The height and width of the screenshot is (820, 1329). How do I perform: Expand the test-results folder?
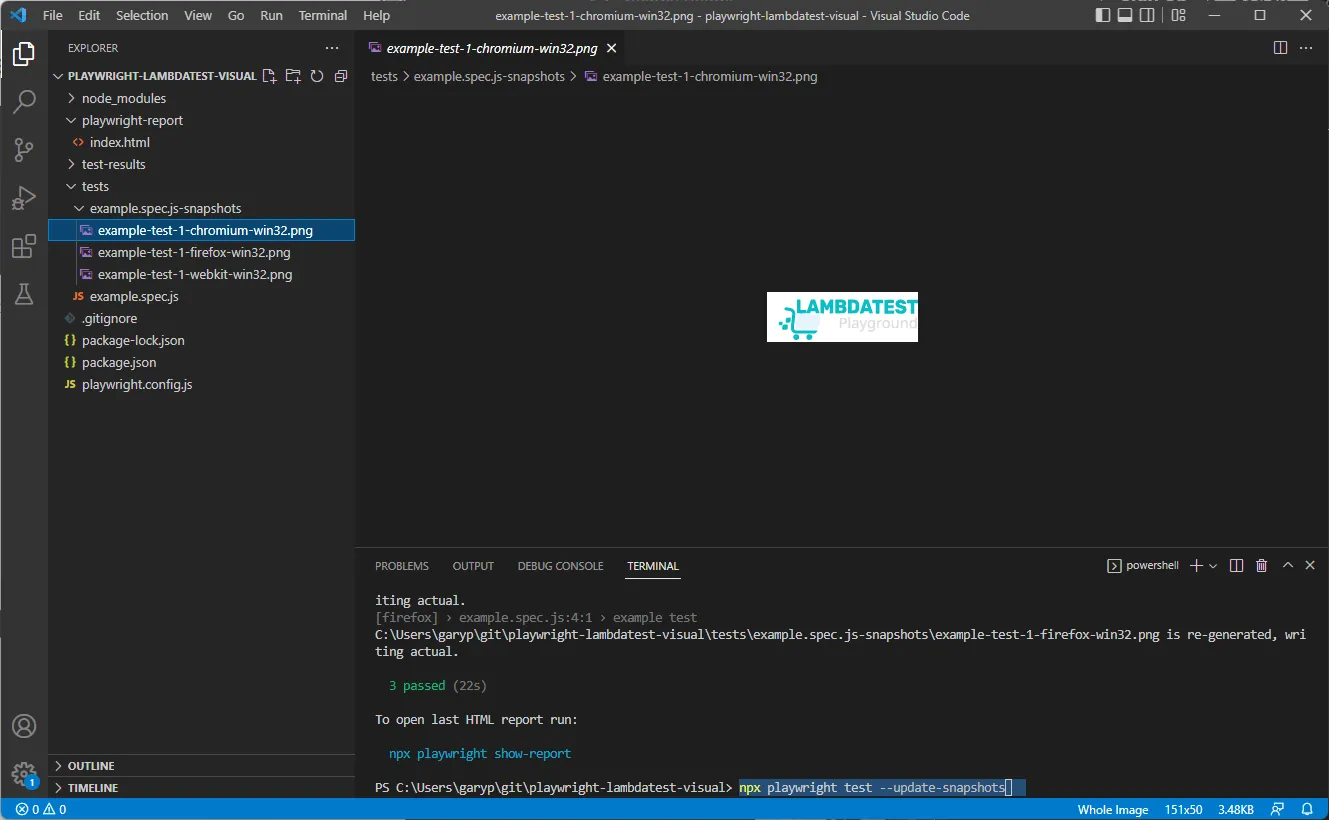[114, 164]
